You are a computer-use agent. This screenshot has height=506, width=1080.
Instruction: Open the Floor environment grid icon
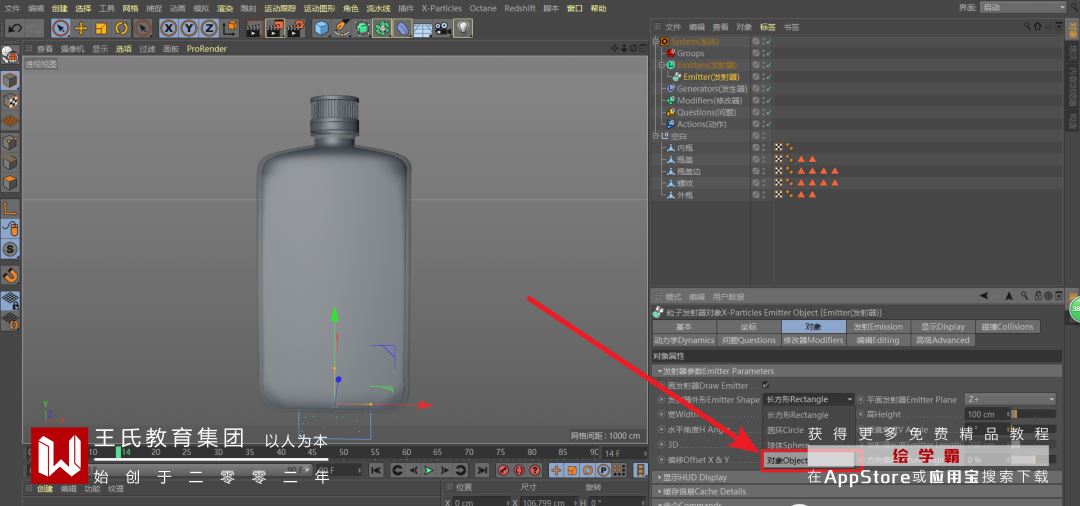(x=422, y=29)
